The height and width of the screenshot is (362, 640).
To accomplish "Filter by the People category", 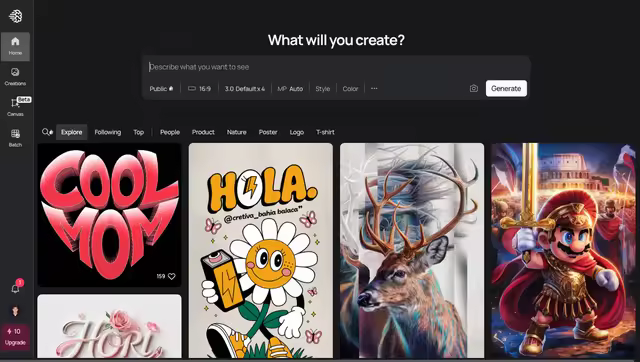I will click(x=170, y=132).
